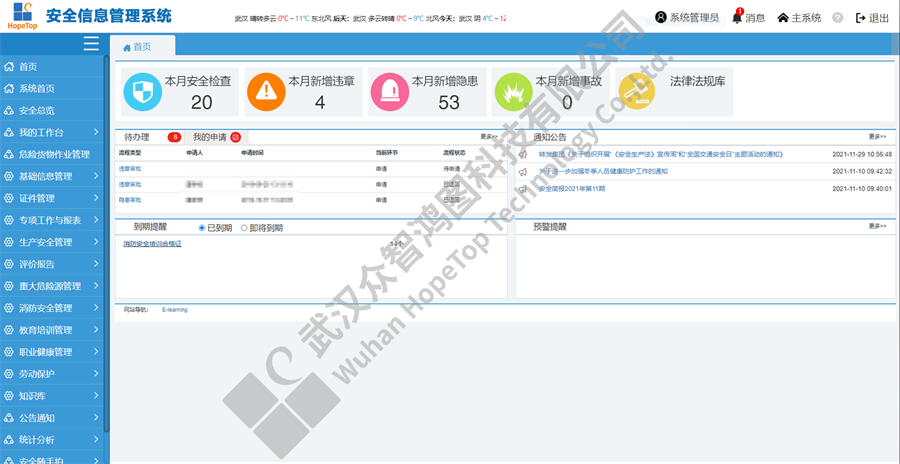Click 证件管理 sidebar gear icon

pyautogui.click(x=9, y=198)
